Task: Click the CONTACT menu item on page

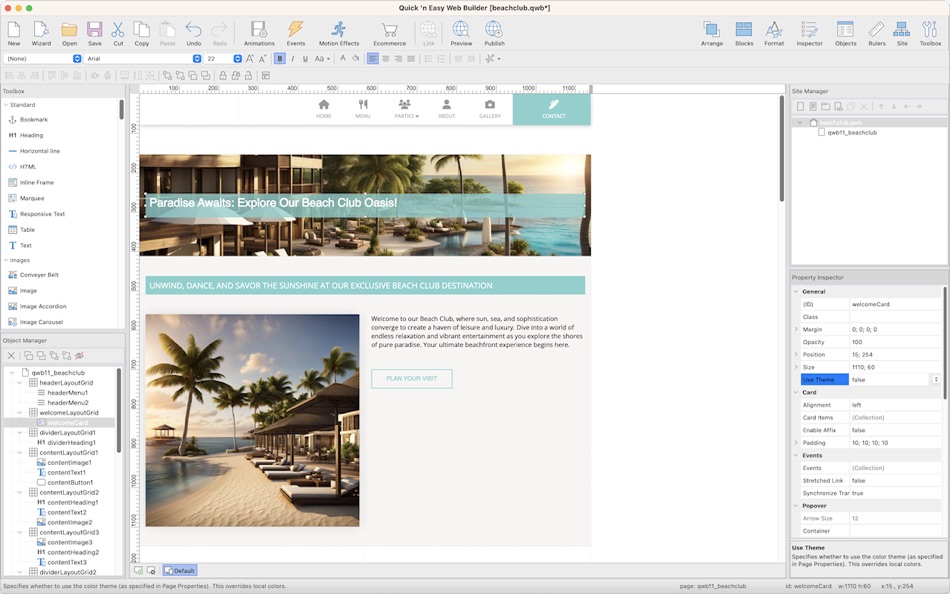Action: pos(553,109)
